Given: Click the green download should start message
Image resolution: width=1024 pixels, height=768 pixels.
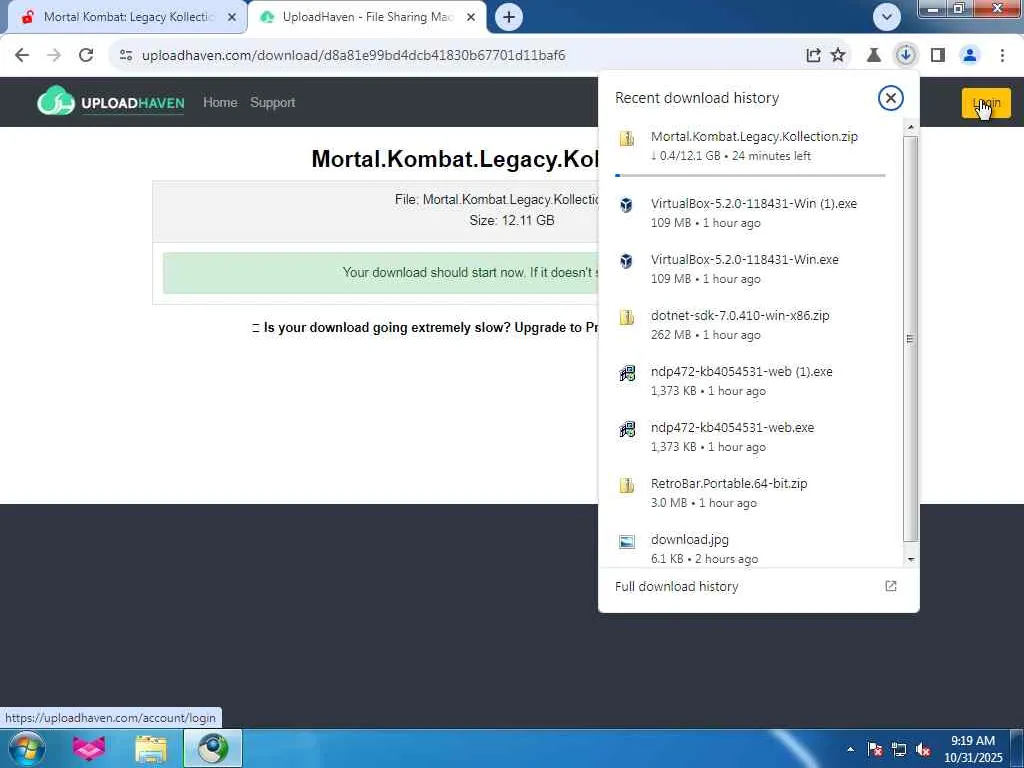Looking at the screenshot, I should tap(382, 273).
